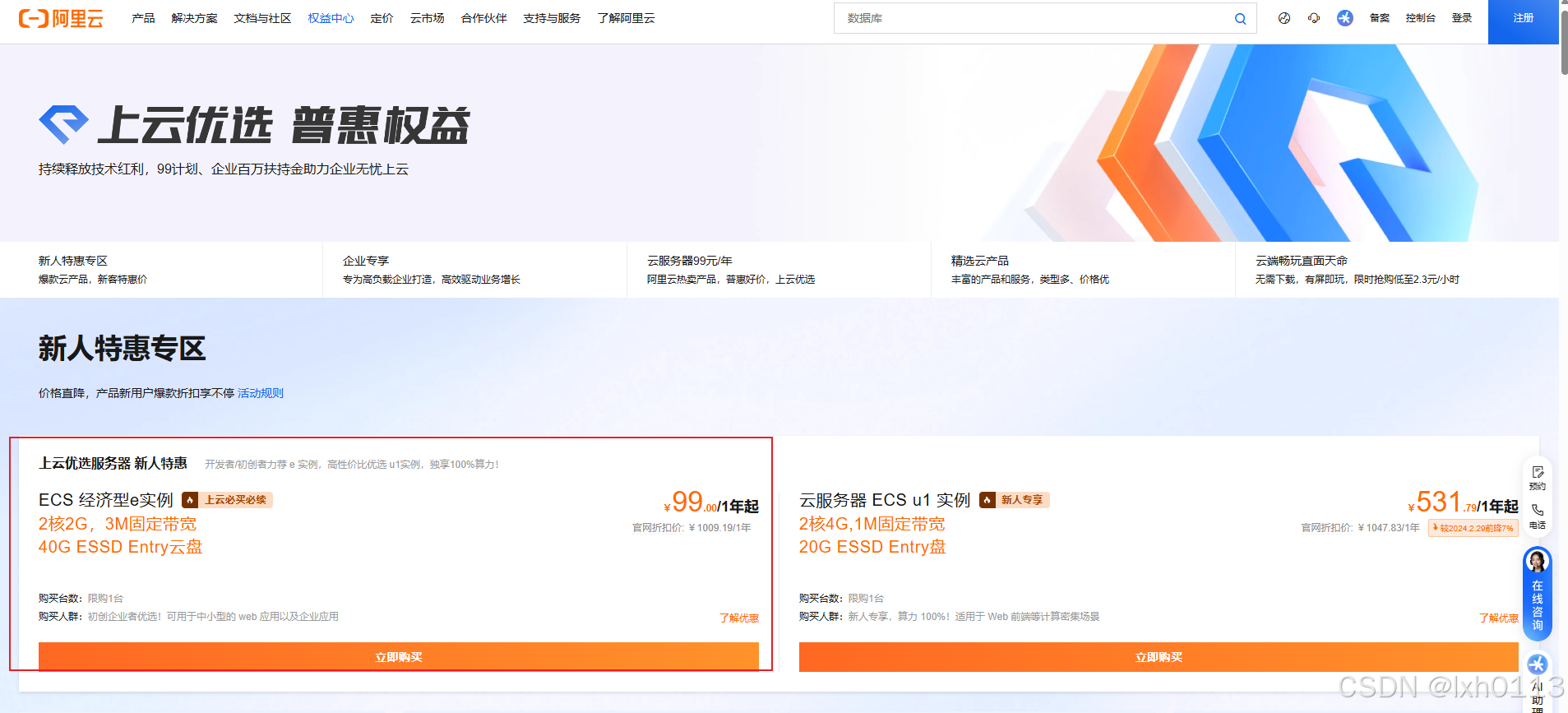Click the 云服务器 ECS u1 实例 title
The height and width of the screenshot is (713, 1568).
point(885,500)
